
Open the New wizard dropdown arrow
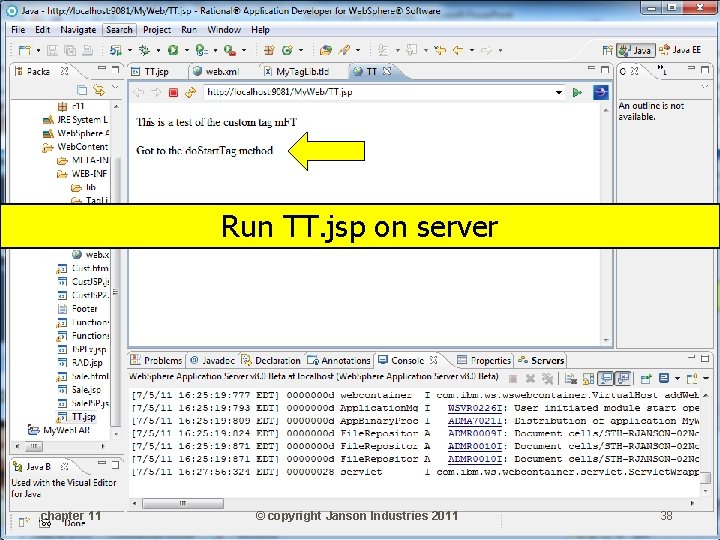pyautogui.click(x=38, y=50)
